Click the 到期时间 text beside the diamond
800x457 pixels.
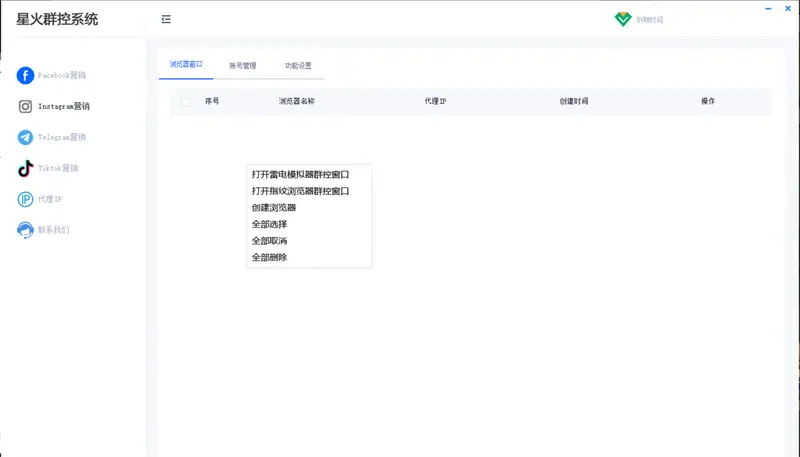649,20
